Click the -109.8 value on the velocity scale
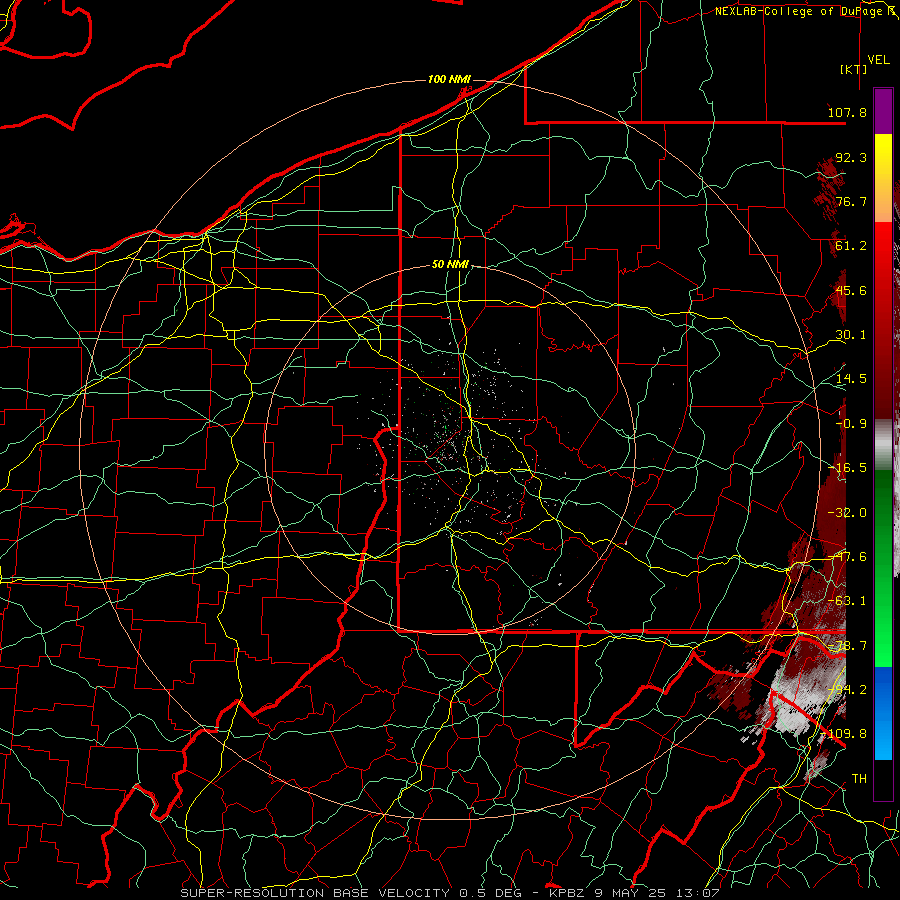The width and height of the screenshot is (900, 900). 845,734
